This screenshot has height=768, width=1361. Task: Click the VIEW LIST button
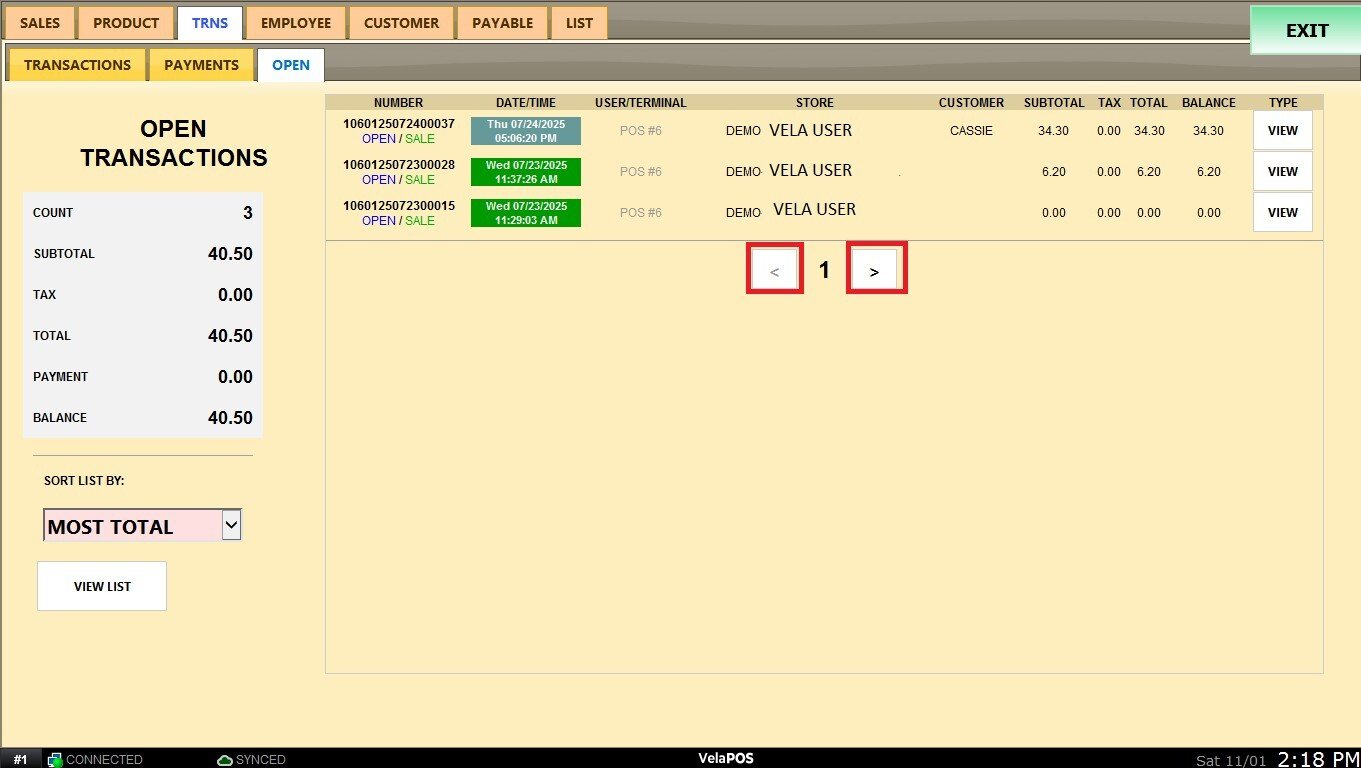102,586
